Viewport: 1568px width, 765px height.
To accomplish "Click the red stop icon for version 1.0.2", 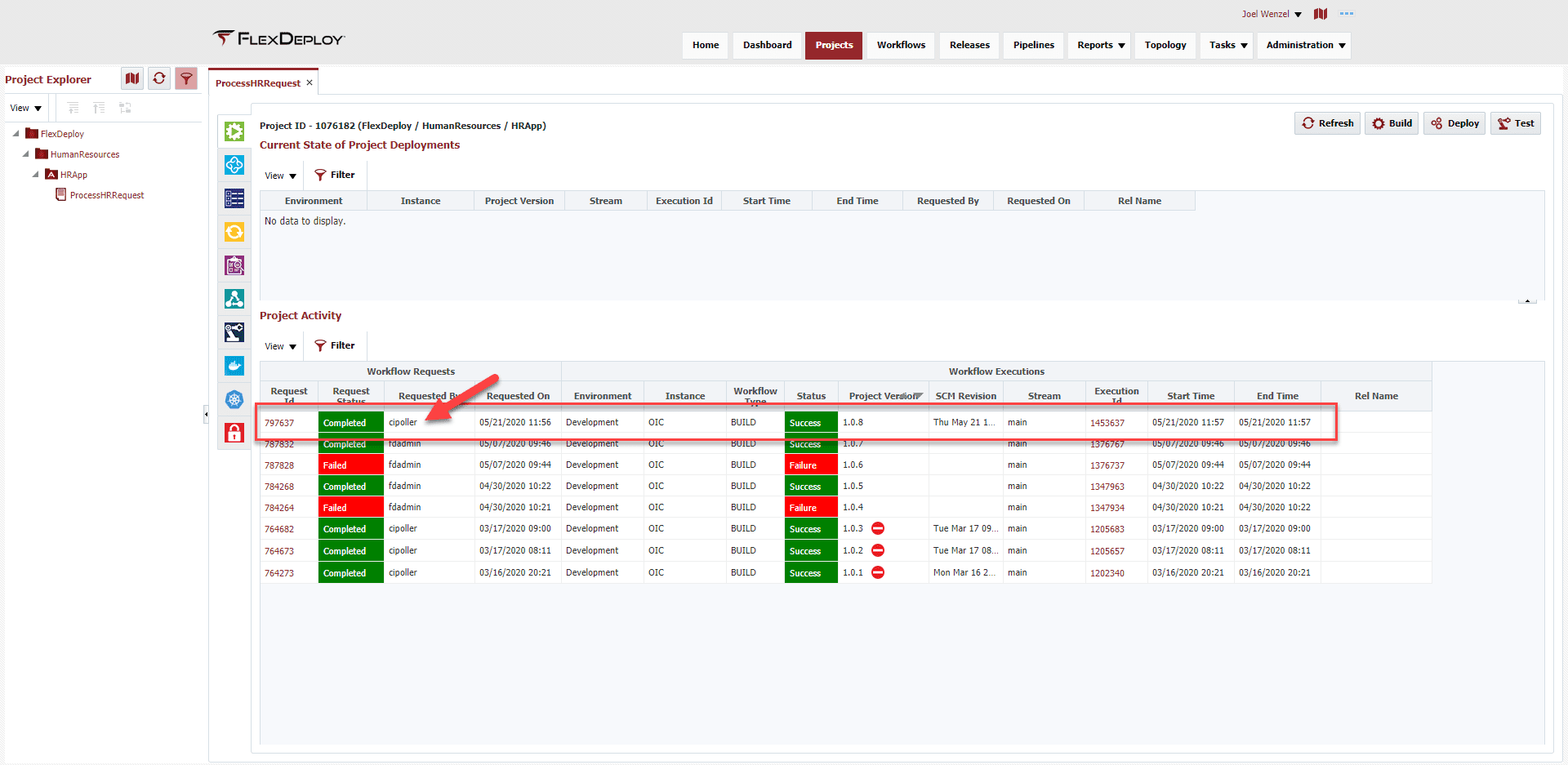I will (x=878, y=550).
